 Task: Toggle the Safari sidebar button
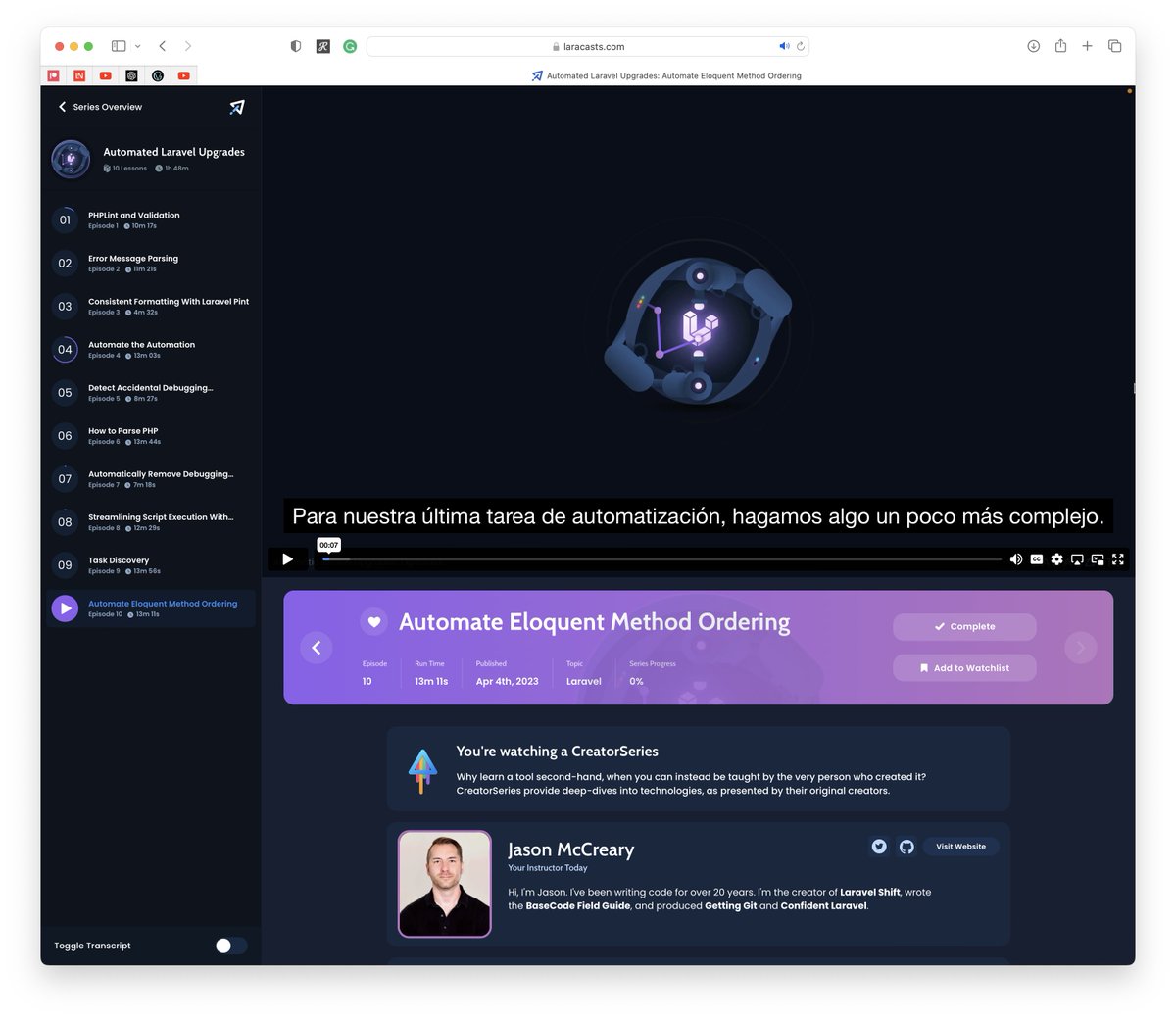119,46
